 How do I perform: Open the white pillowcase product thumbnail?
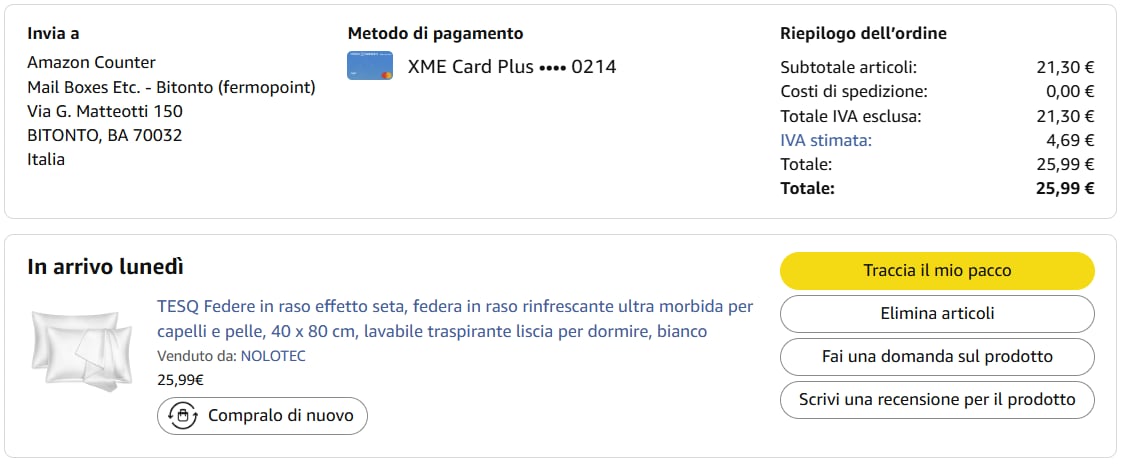(x=82, y=346)
